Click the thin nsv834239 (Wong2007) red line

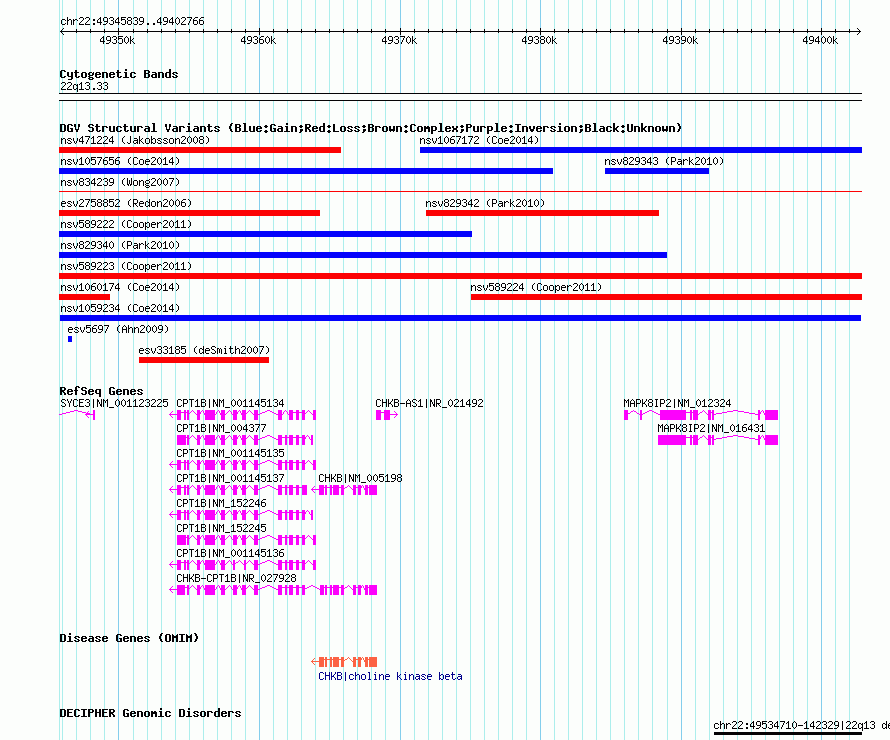(x=460, y=192)
